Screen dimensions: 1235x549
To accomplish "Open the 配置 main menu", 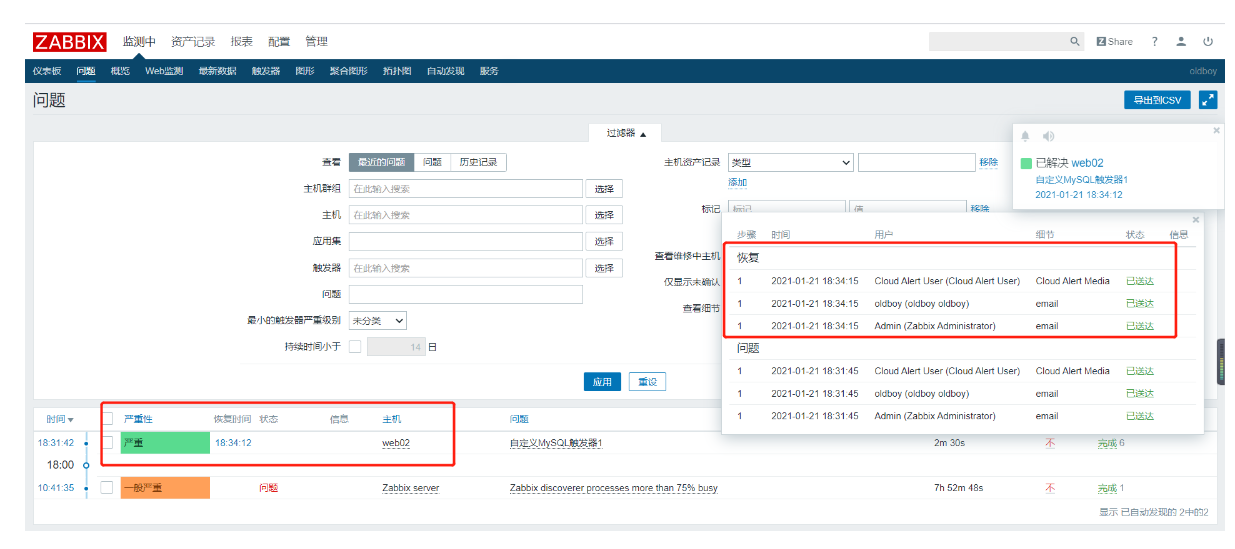I will pyautogui.click(x=279, y=42).
